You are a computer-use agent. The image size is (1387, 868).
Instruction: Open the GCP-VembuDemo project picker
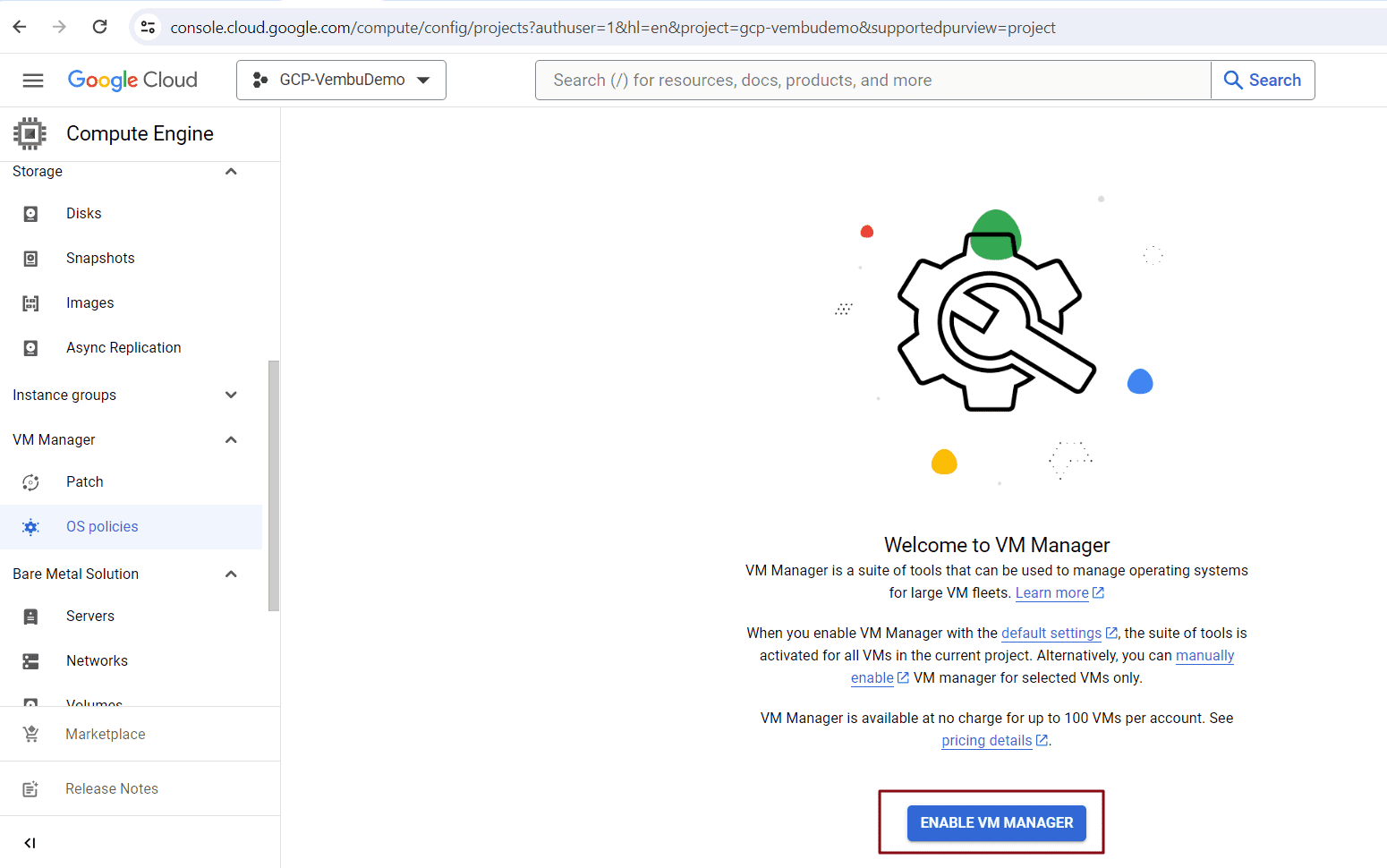(341, 80)
